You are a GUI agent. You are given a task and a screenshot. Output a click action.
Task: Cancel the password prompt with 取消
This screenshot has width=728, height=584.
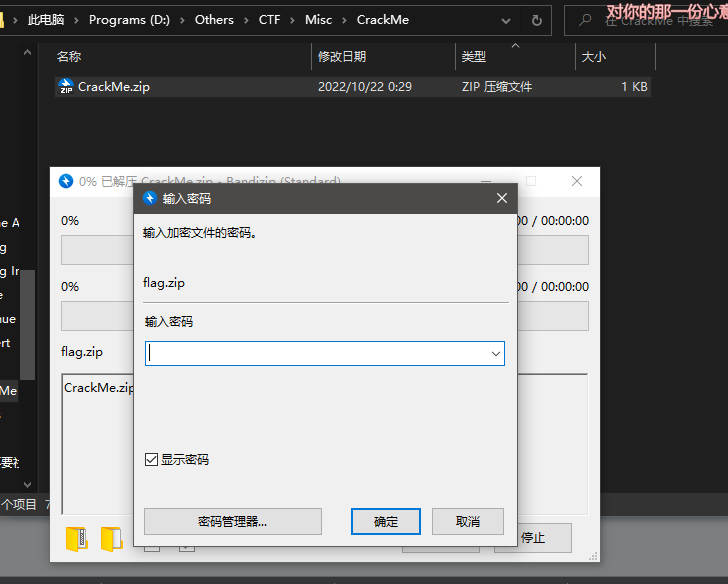click(467, 521)
